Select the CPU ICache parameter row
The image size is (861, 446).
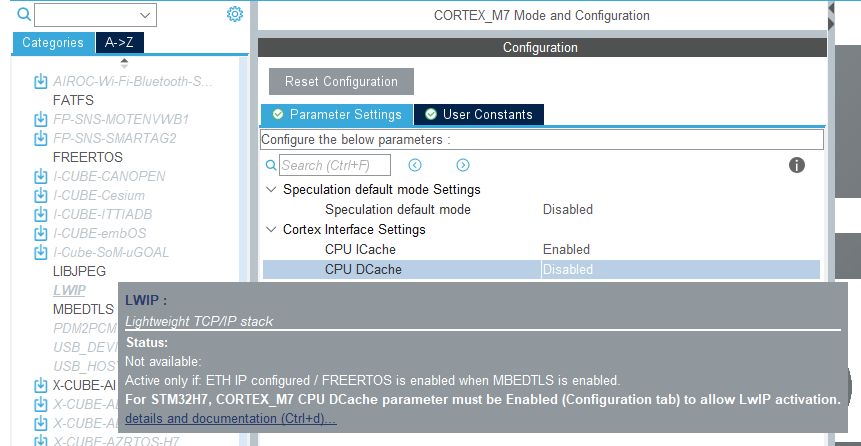point(541,249)
